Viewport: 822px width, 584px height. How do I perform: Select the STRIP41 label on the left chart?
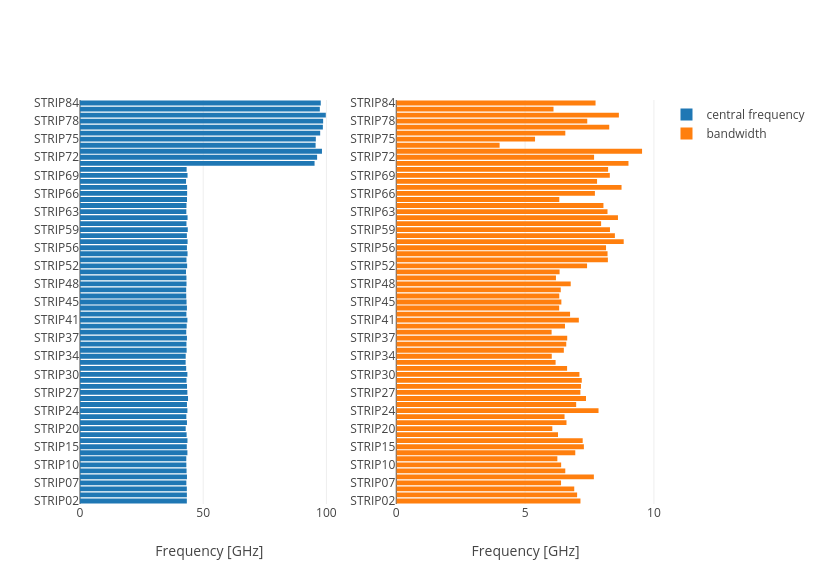tap(56, 320)
